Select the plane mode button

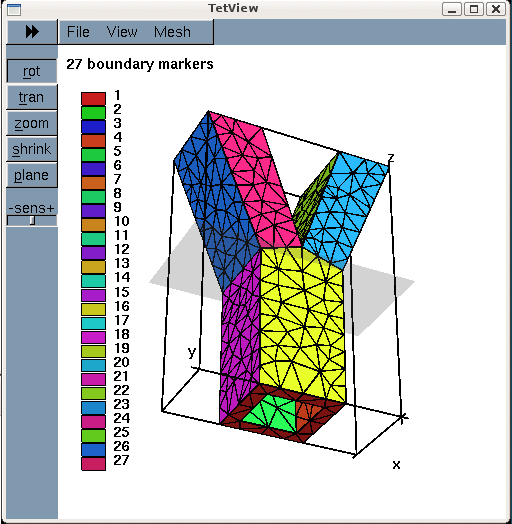click(x=32, y=175)
